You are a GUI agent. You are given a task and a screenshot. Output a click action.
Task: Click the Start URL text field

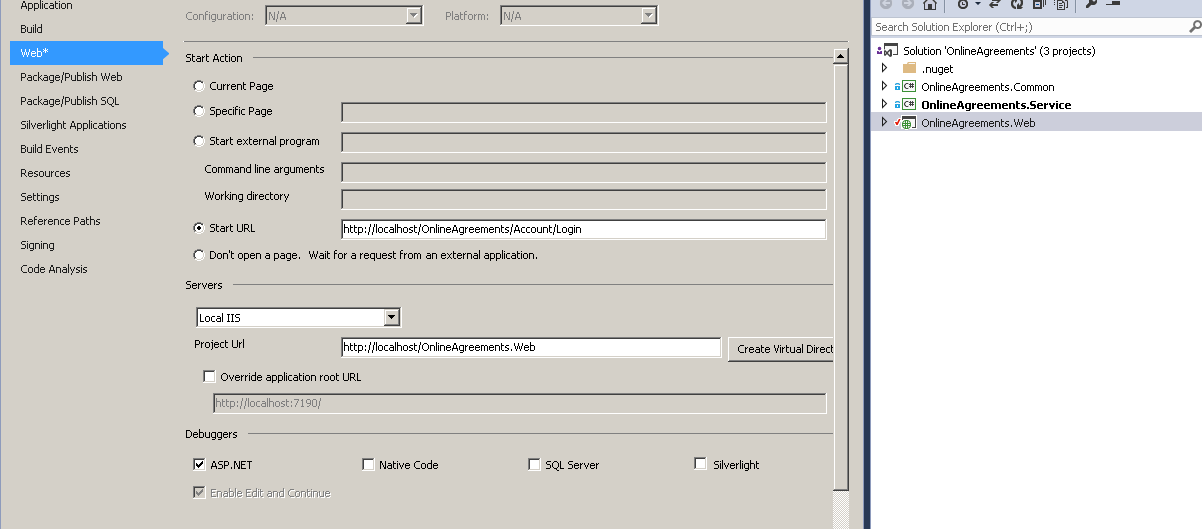pyautogui.click(x=584, y=229)
